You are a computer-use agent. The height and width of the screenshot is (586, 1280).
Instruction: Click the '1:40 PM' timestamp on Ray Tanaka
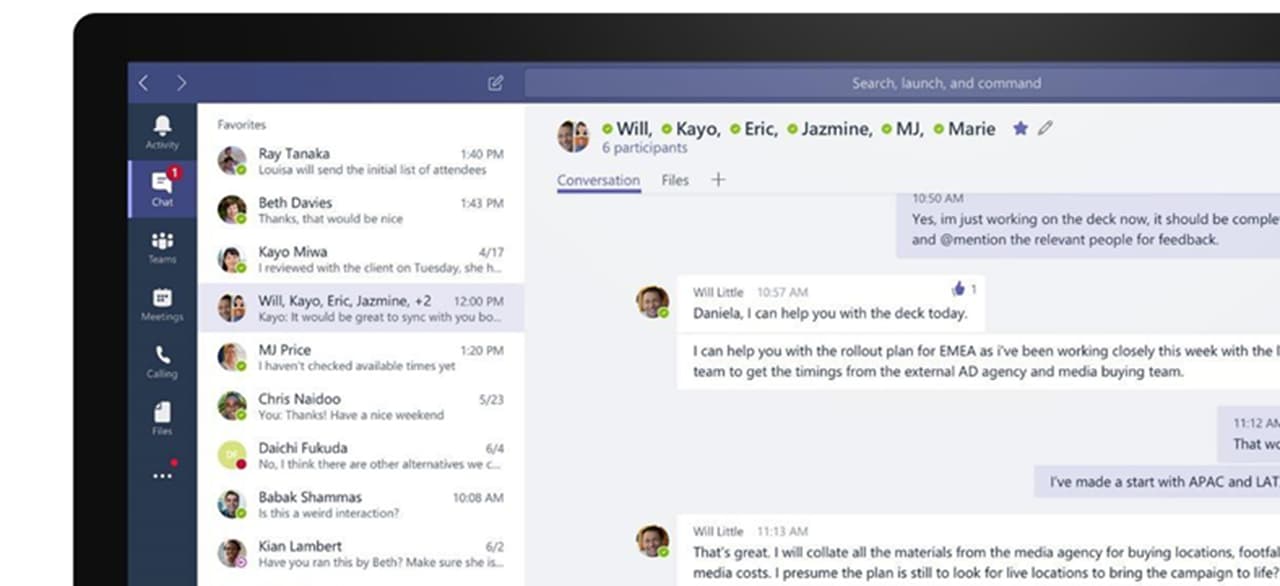[x=481, y=154]
